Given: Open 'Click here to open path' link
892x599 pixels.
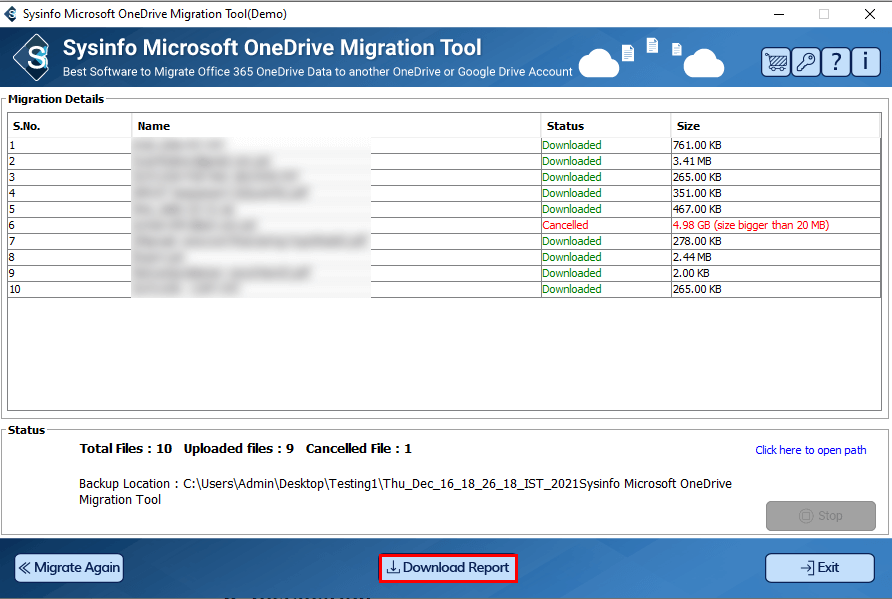Looking at the screenshot, I should (x=810, y=450).
